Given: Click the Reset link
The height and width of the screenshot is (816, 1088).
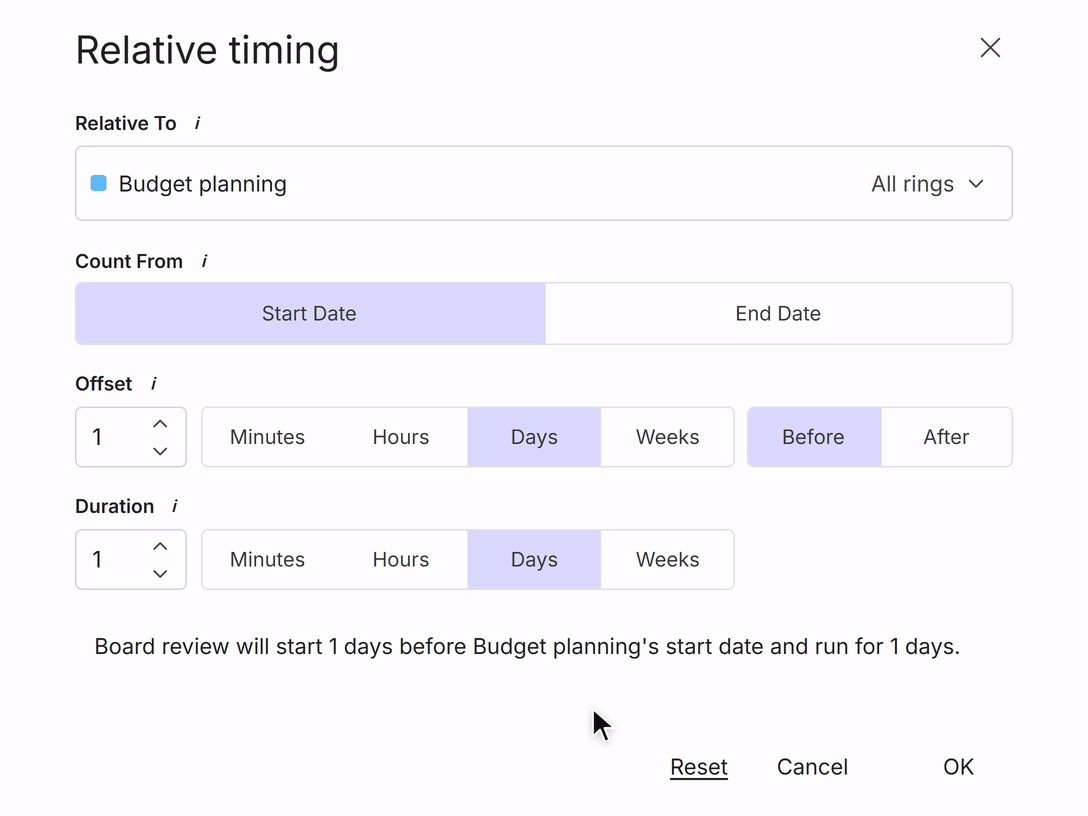Looking at the screenshot, I should pos(699,767).
